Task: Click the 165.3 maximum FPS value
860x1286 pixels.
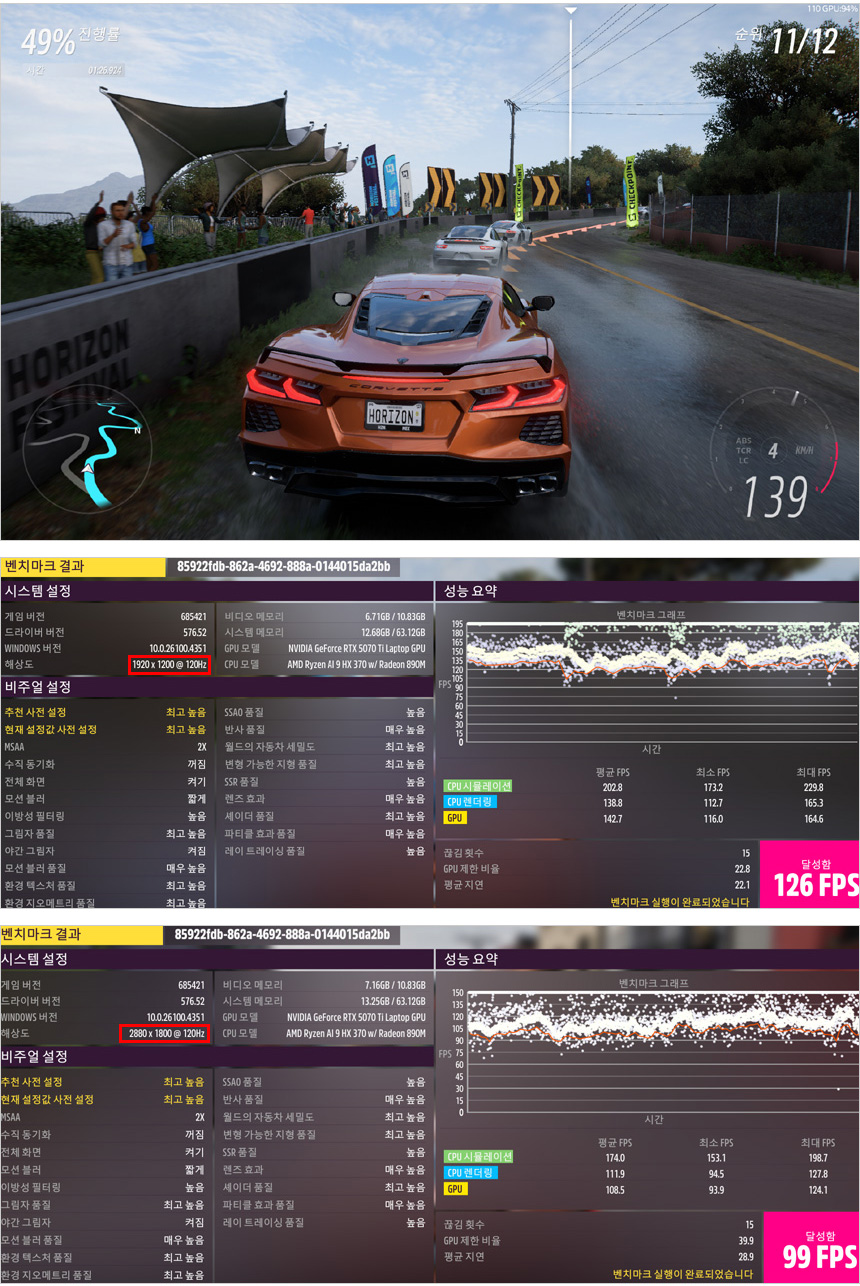Action: tap(813, 803)
